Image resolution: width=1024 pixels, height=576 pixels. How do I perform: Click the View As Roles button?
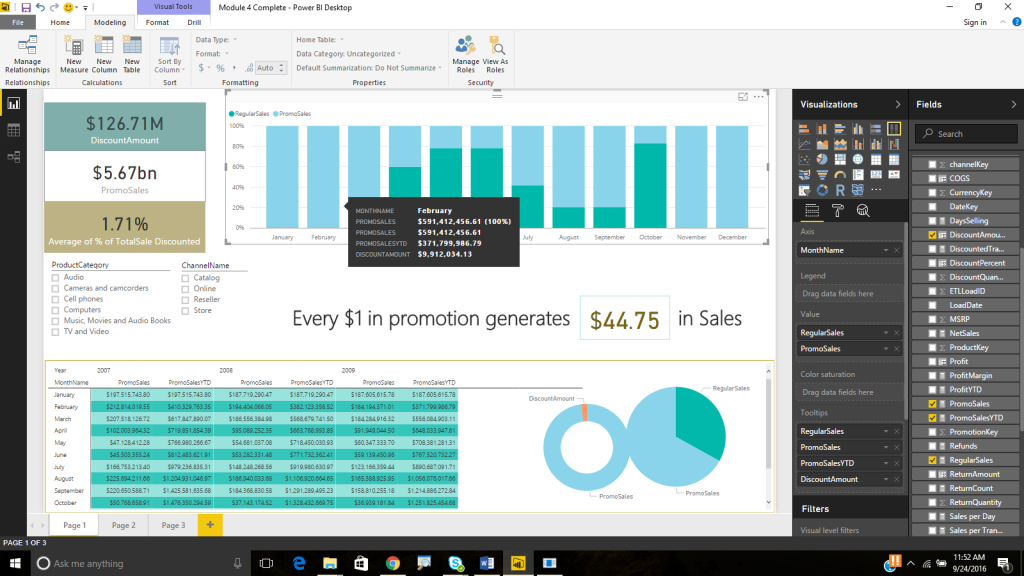coord(494,54)
